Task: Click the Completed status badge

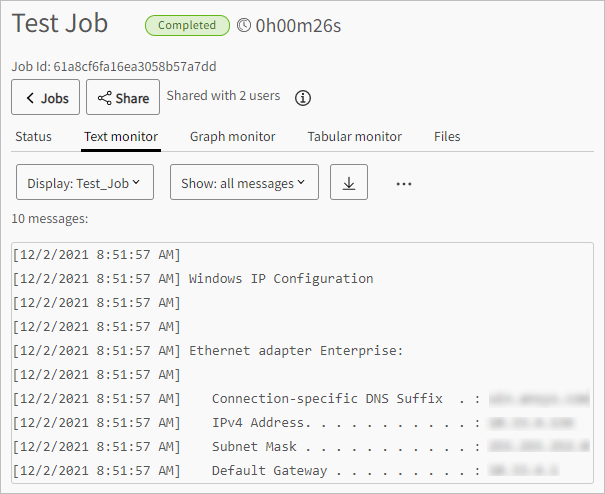Action: coord(186,25)
